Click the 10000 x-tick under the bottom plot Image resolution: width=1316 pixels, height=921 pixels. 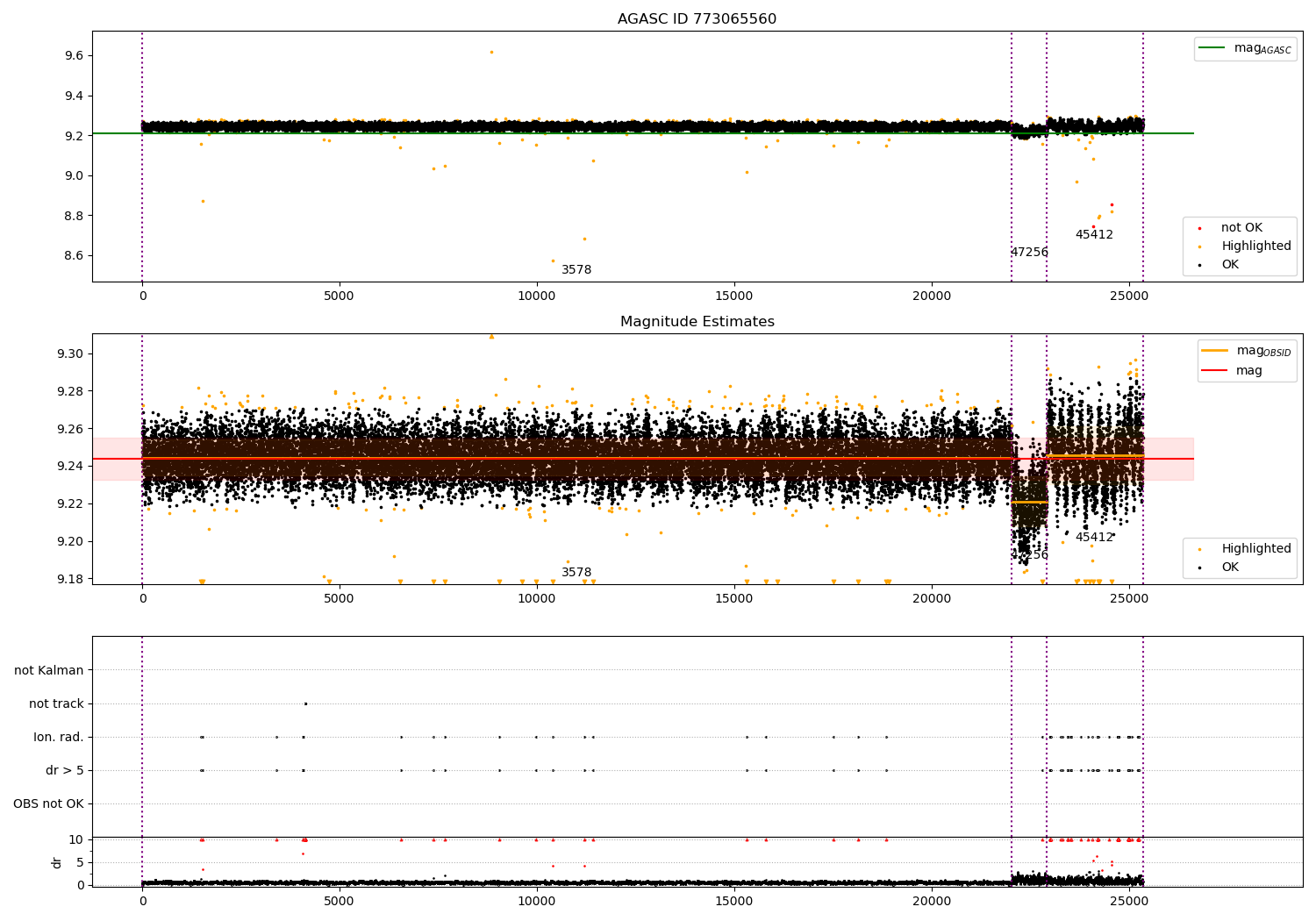(x=536, y=900)
